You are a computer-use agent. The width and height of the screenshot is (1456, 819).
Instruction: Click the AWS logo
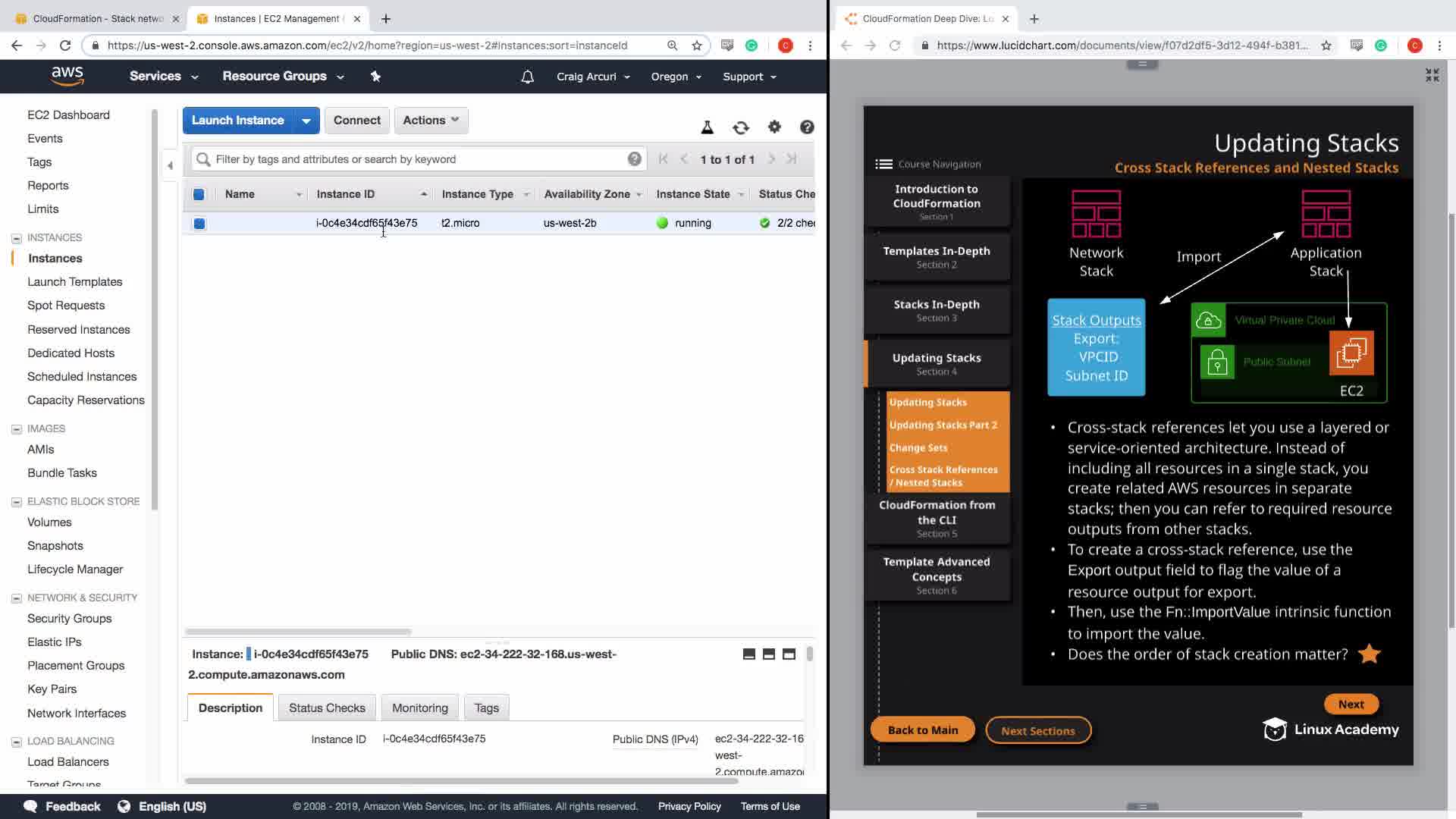pos(67,76)
